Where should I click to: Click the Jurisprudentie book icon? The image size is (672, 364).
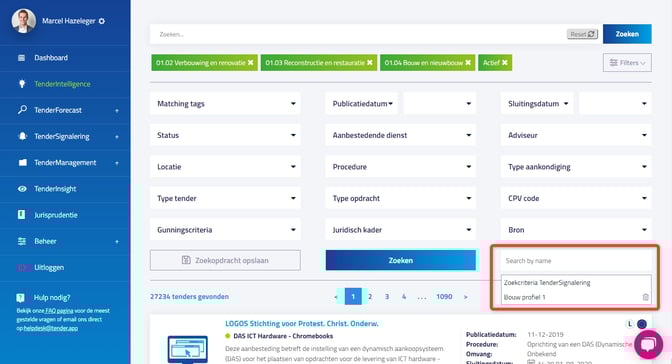(21, 215)
